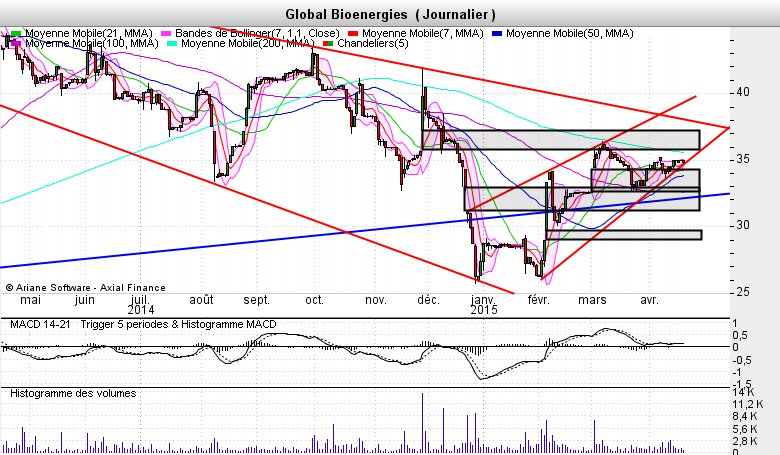Click the 40 price level on the axis
Image resolution: width=780 pixels, height=455 pixels.
click(x=743, y=92)
